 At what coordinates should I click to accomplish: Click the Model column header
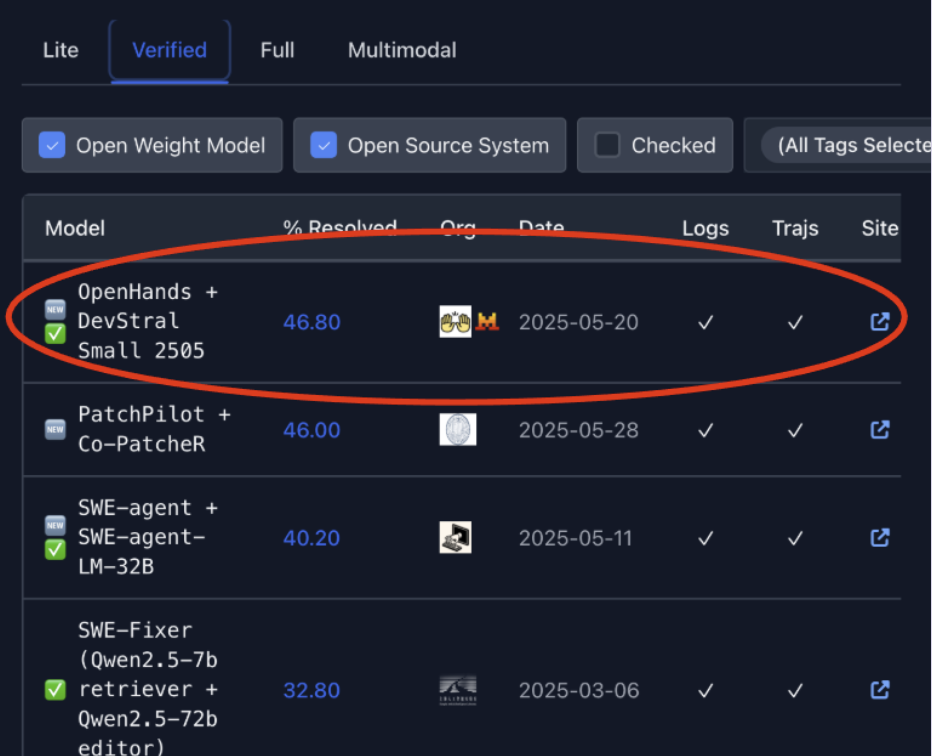pos(75,229)
